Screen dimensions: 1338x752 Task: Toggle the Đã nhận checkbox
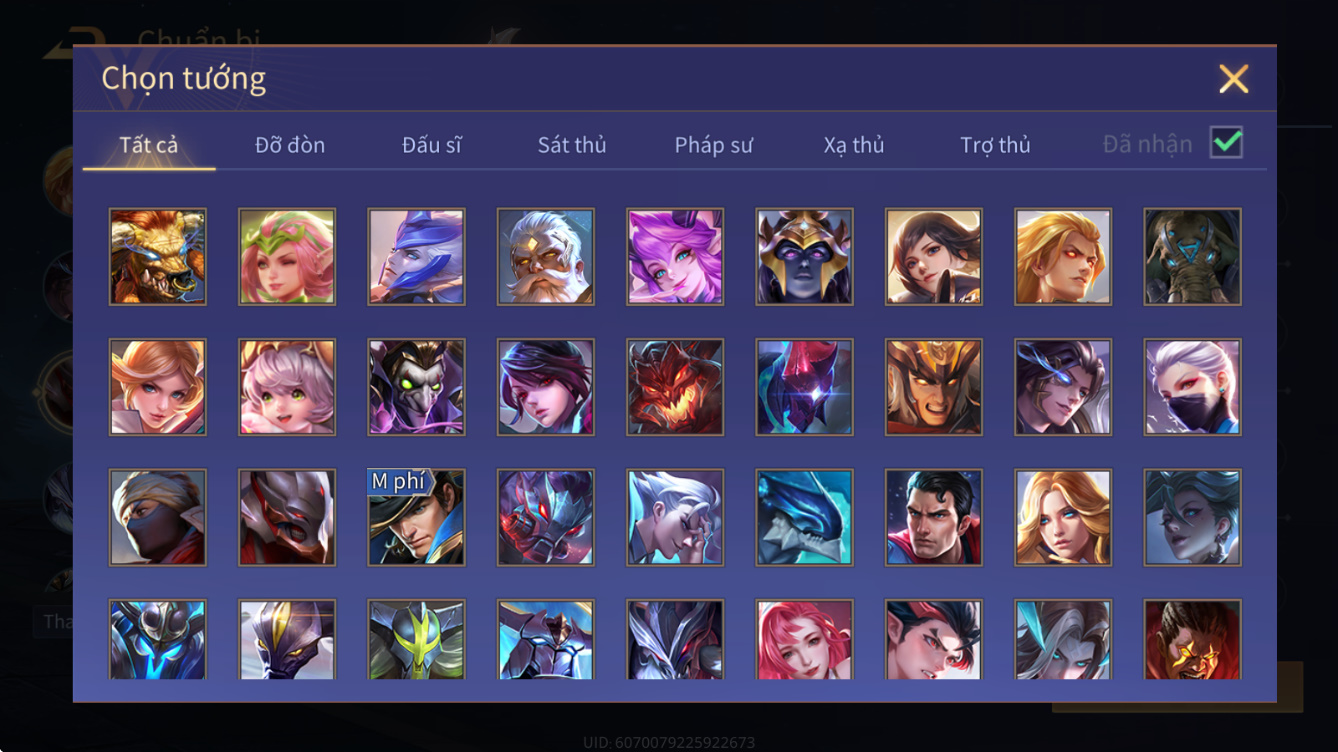point(1226,143)
